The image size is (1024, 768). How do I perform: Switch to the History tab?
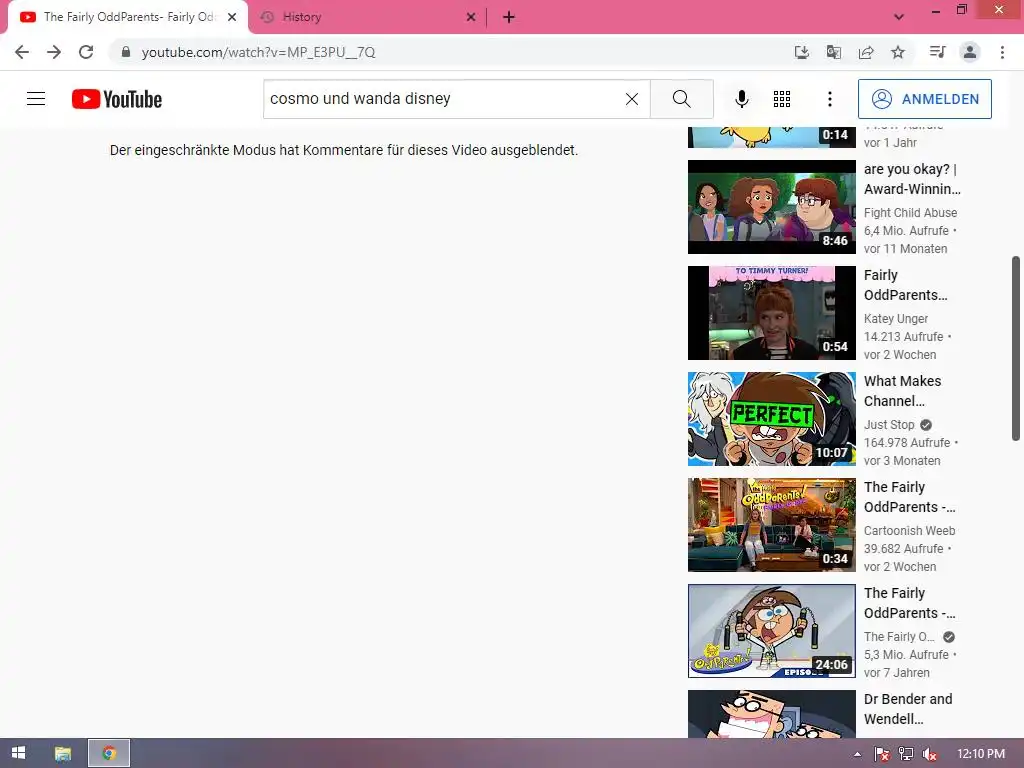tap(368, 17)
